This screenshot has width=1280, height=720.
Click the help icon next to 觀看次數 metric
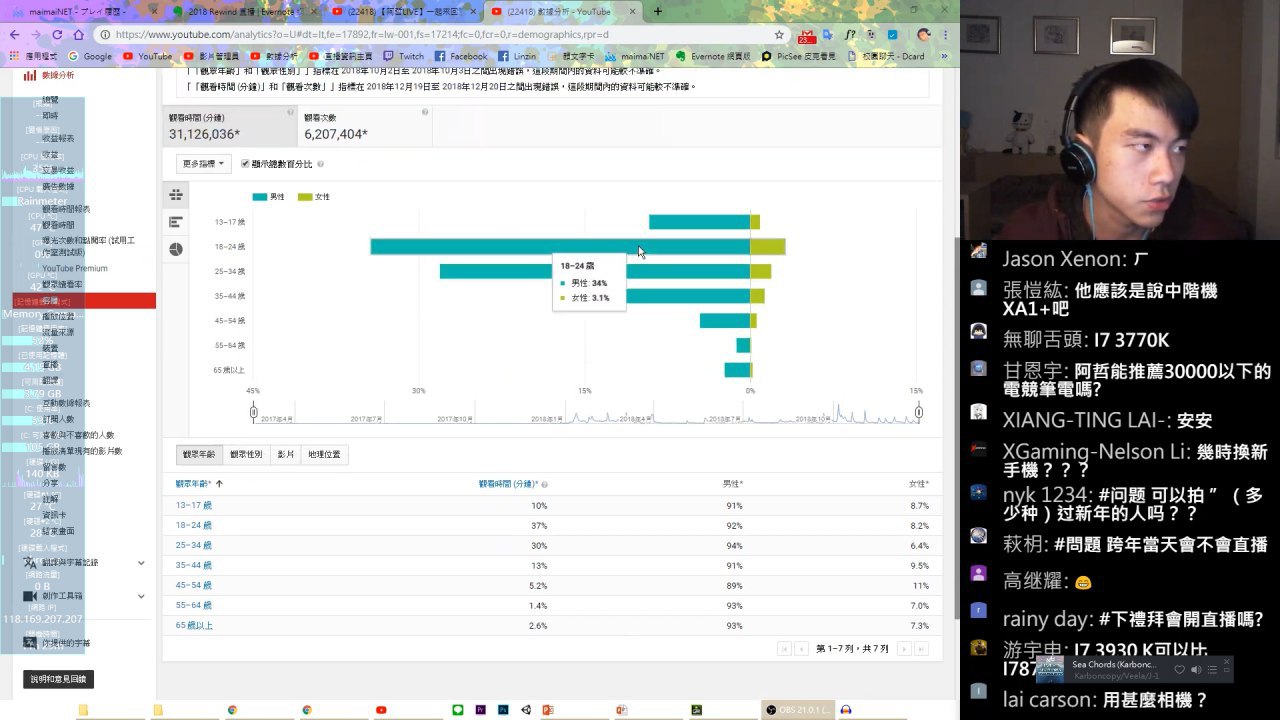click(x=425, y=113)
